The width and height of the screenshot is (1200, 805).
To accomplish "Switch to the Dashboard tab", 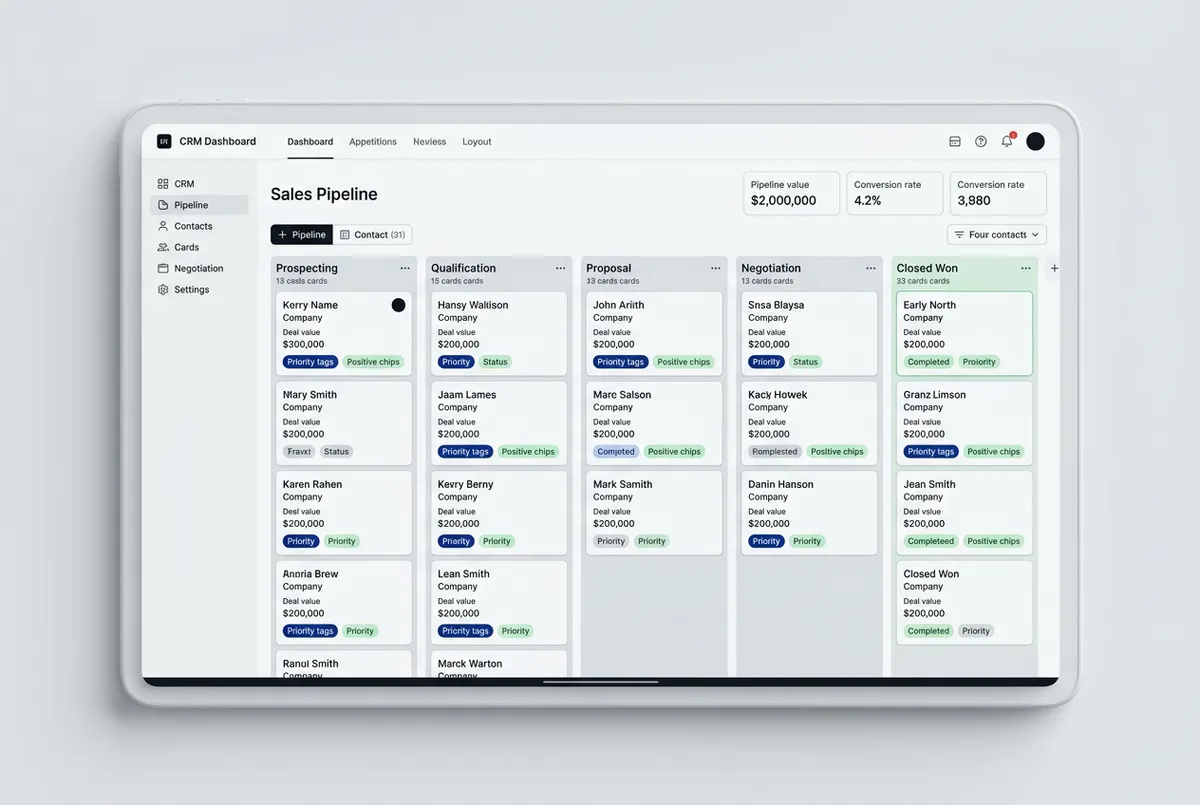I will [x=310, y=142].
